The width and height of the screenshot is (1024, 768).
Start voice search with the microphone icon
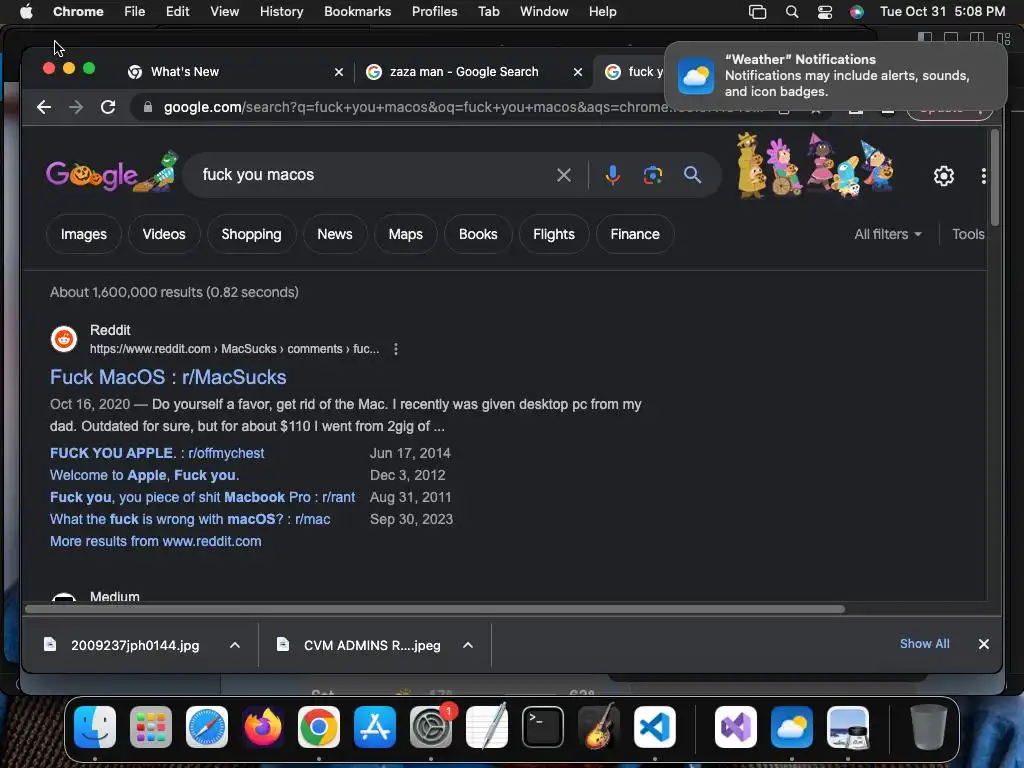click(612, 175)
